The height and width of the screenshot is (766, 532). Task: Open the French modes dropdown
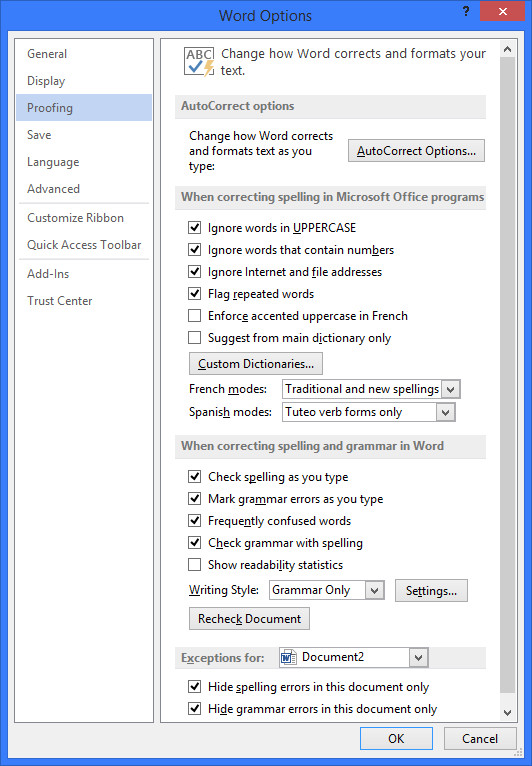pos(450,389)
